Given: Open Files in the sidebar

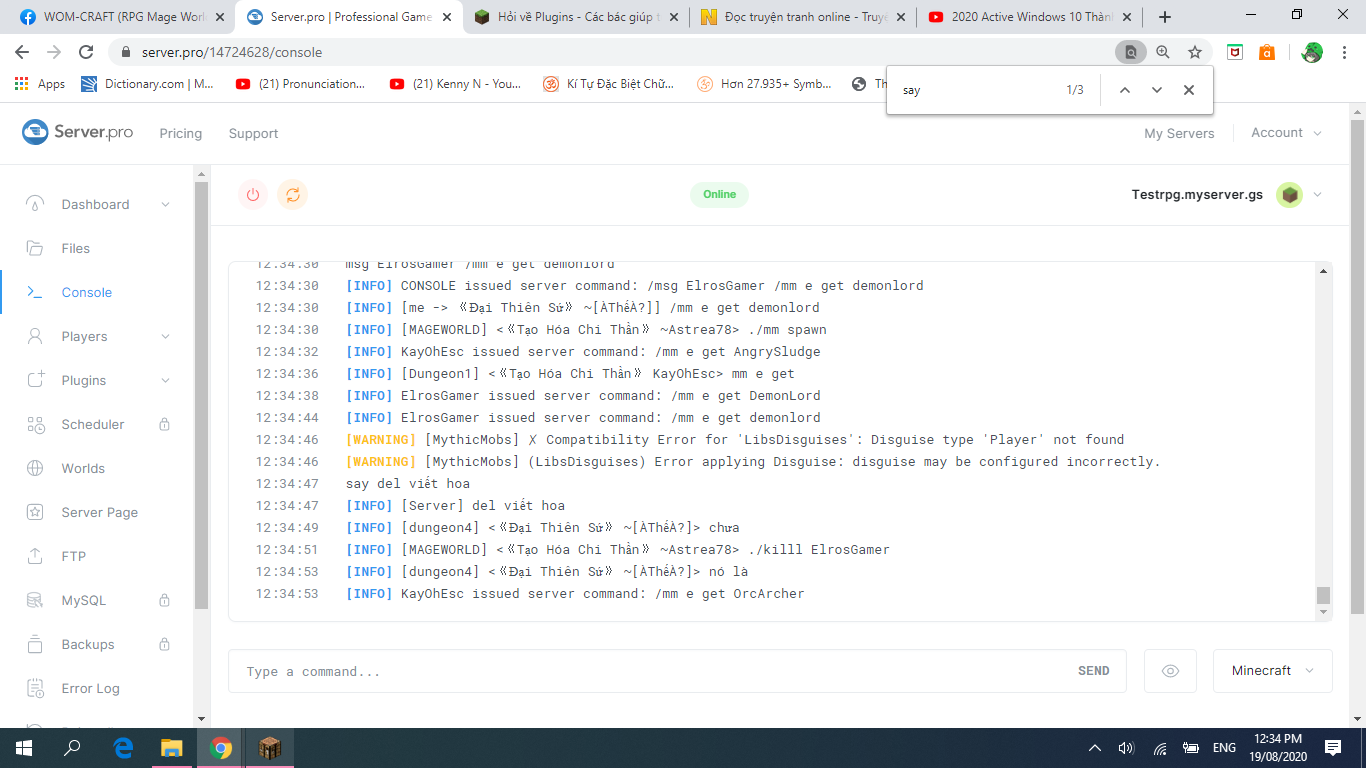Looking at the screenshot, I should click(x=75, y=248).
